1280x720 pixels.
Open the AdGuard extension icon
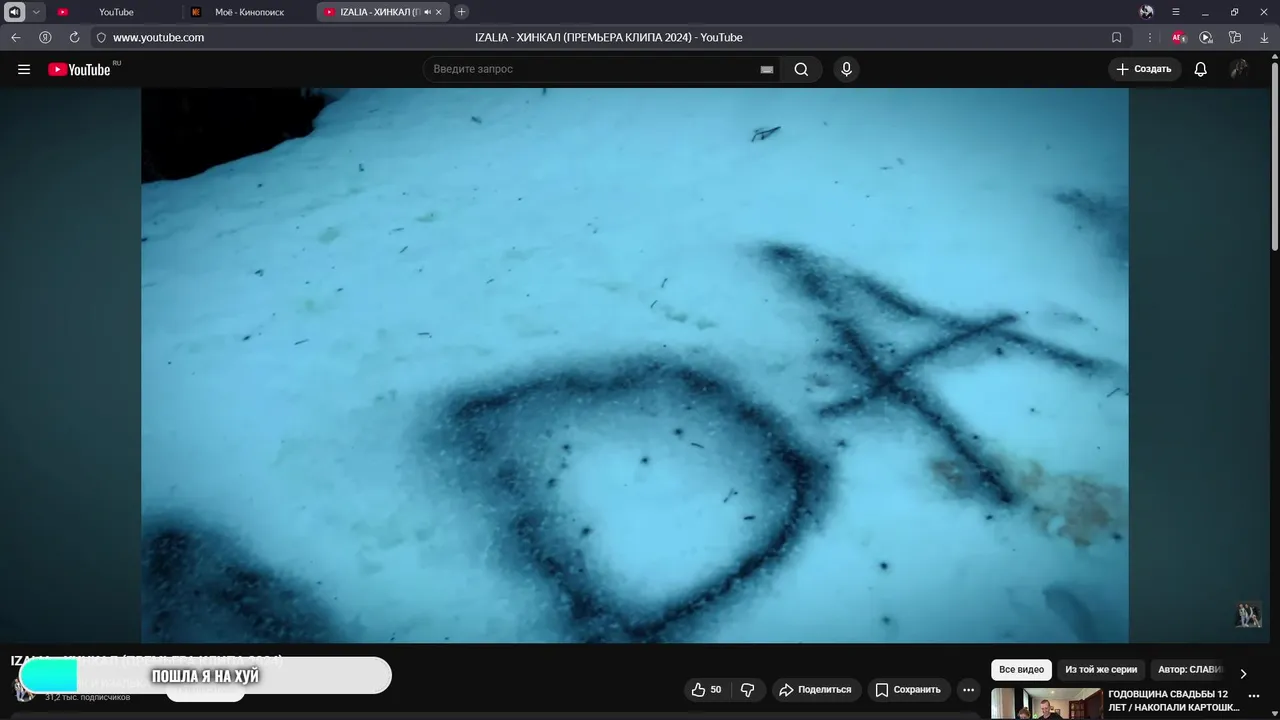point(1179,37)
